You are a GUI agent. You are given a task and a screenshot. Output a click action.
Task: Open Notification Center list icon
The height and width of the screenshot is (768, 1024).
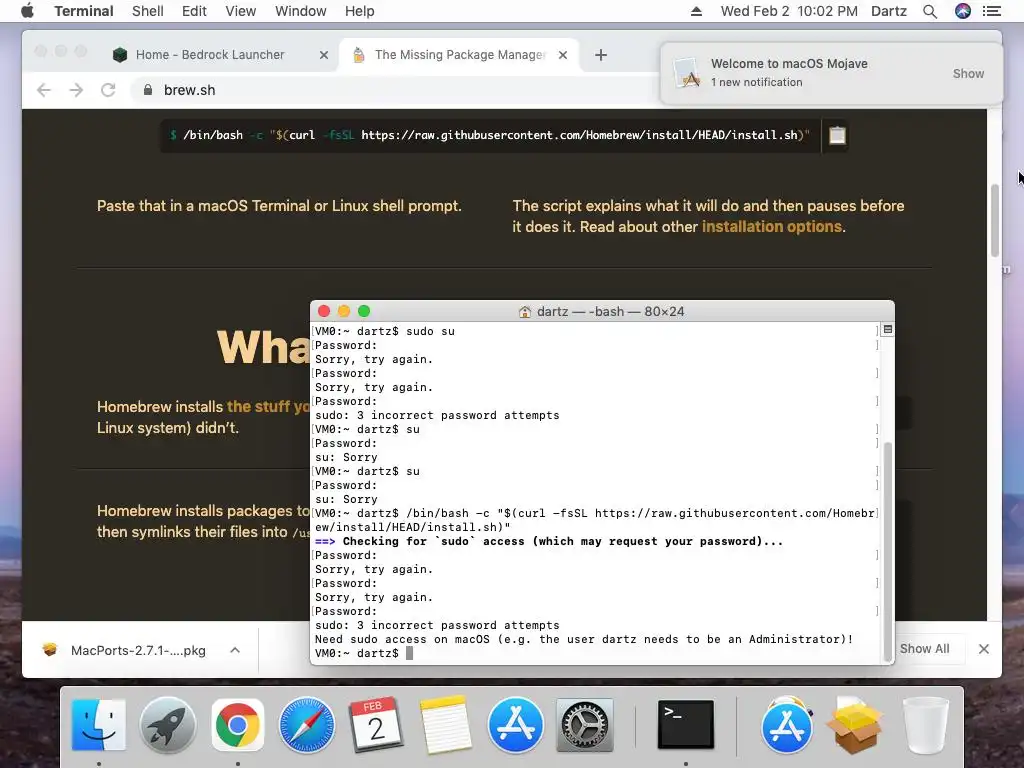click(x=992, y=11)
